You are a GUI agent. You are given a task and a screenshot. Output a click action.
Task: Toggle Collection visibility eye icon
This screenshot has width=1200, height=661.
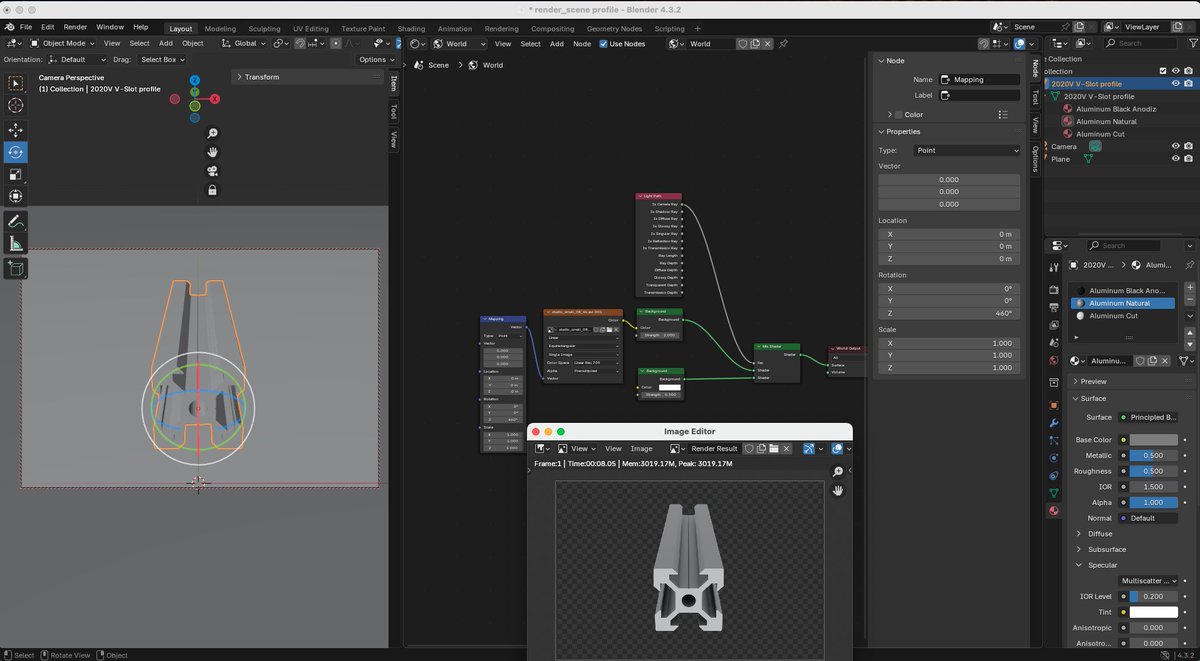click(1176, 71)
